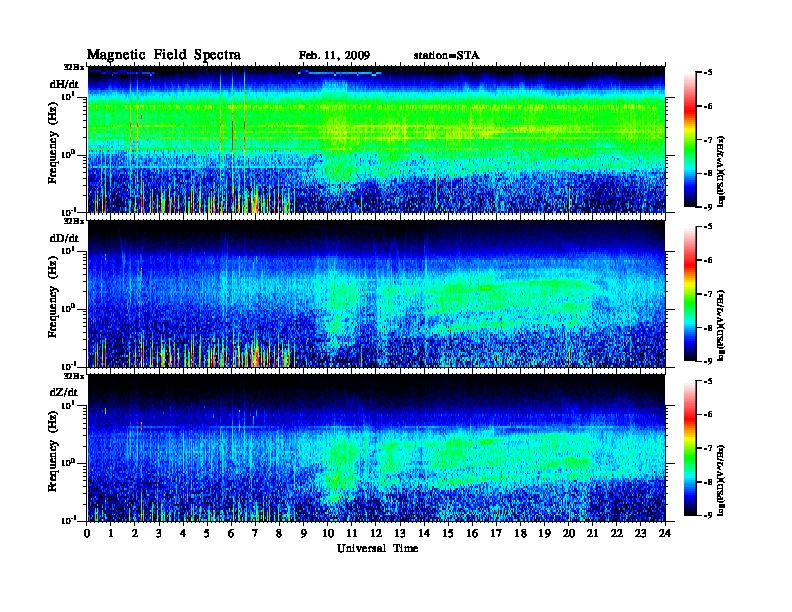The width and height of the screenshot is (792, 612).
Task: Click the -5 value on the dH/dt color bar
Action: [708, 73]
